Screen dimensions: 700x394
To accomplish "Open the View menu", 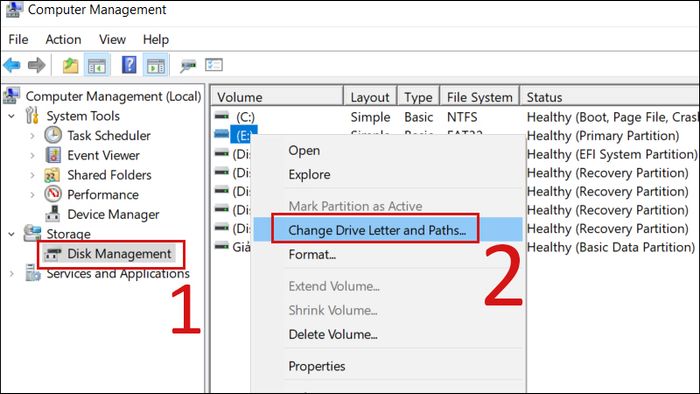I will coord(112,39).
